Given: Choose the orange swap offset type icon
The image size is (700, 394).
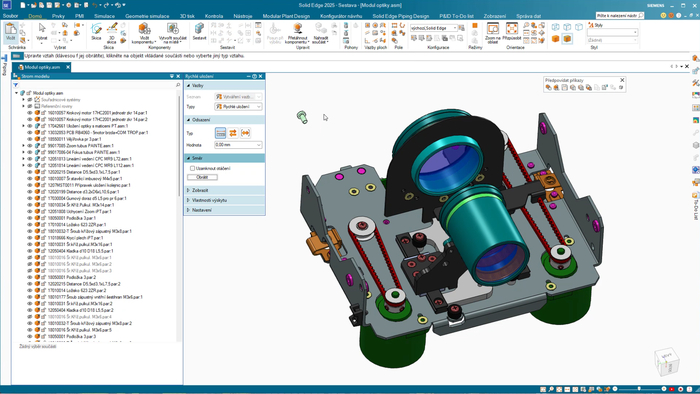Looking at the screenshot, I should 233,133.
